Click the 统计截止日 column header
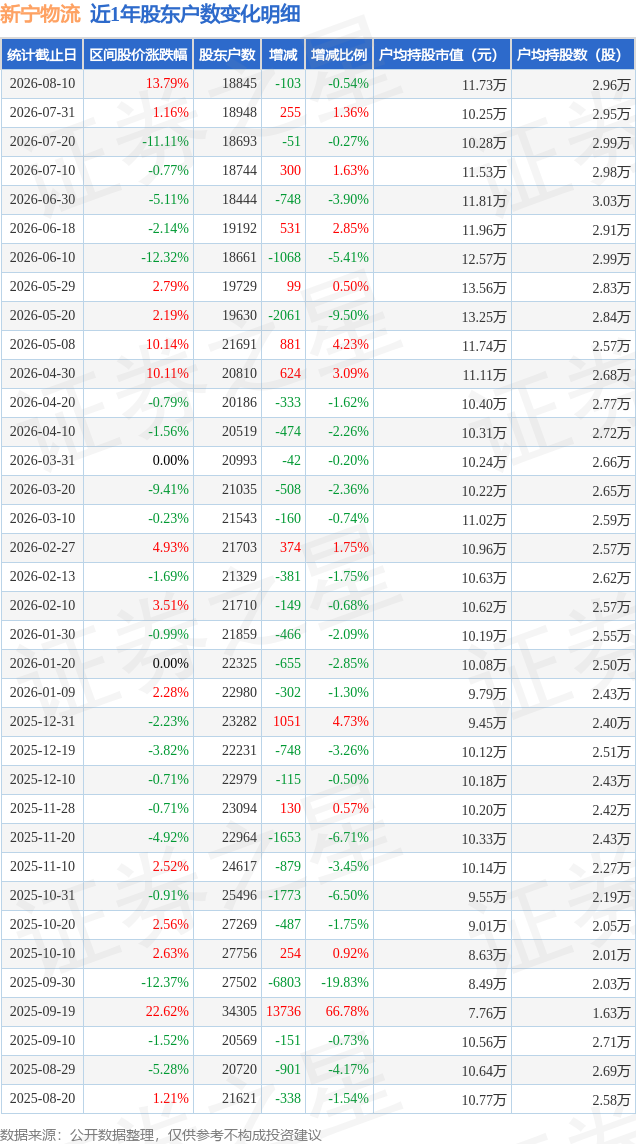The height and width of the screenshot is (1144, 636). (42, 55)
